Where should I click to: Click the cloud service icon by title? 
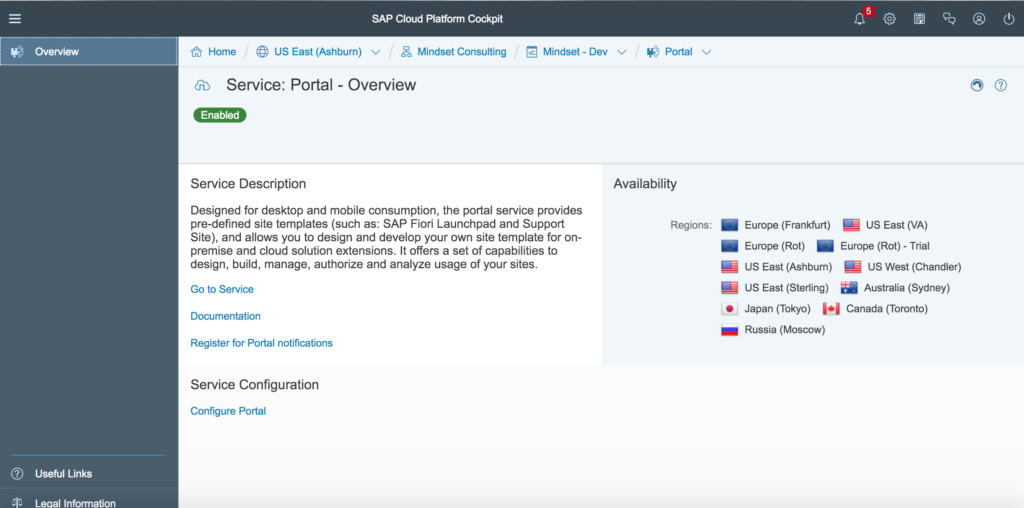click(203, 86)
